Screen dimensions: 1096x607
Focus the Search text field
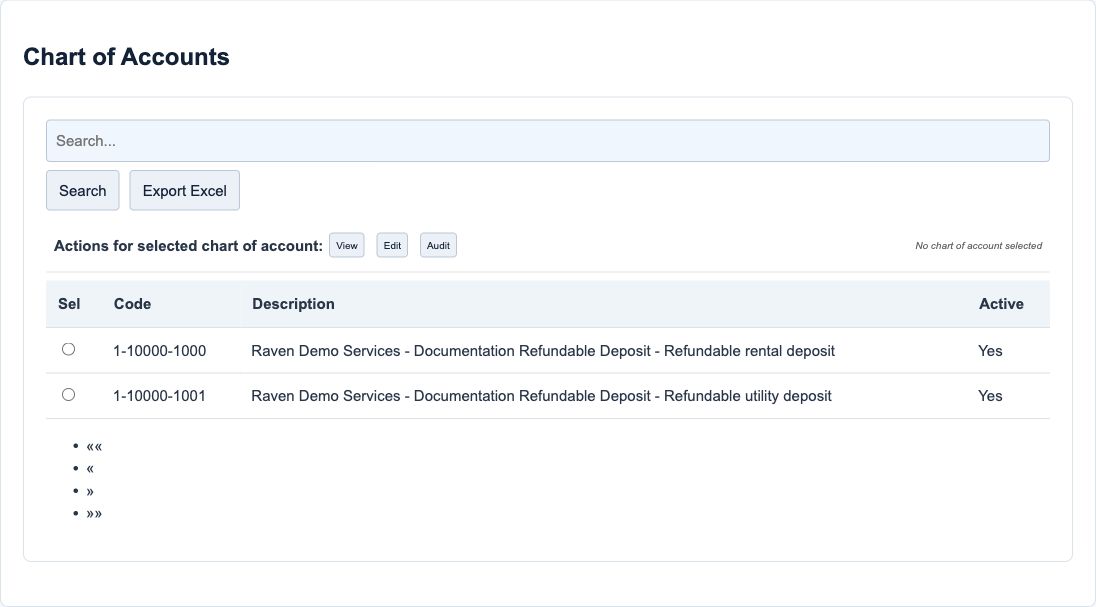click(547, 141)
